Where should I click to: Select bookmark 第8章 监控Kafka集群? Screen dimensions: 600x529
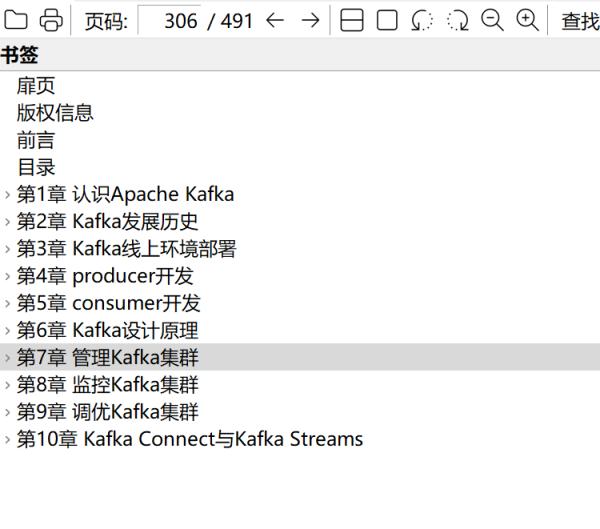tap(108, 385)
